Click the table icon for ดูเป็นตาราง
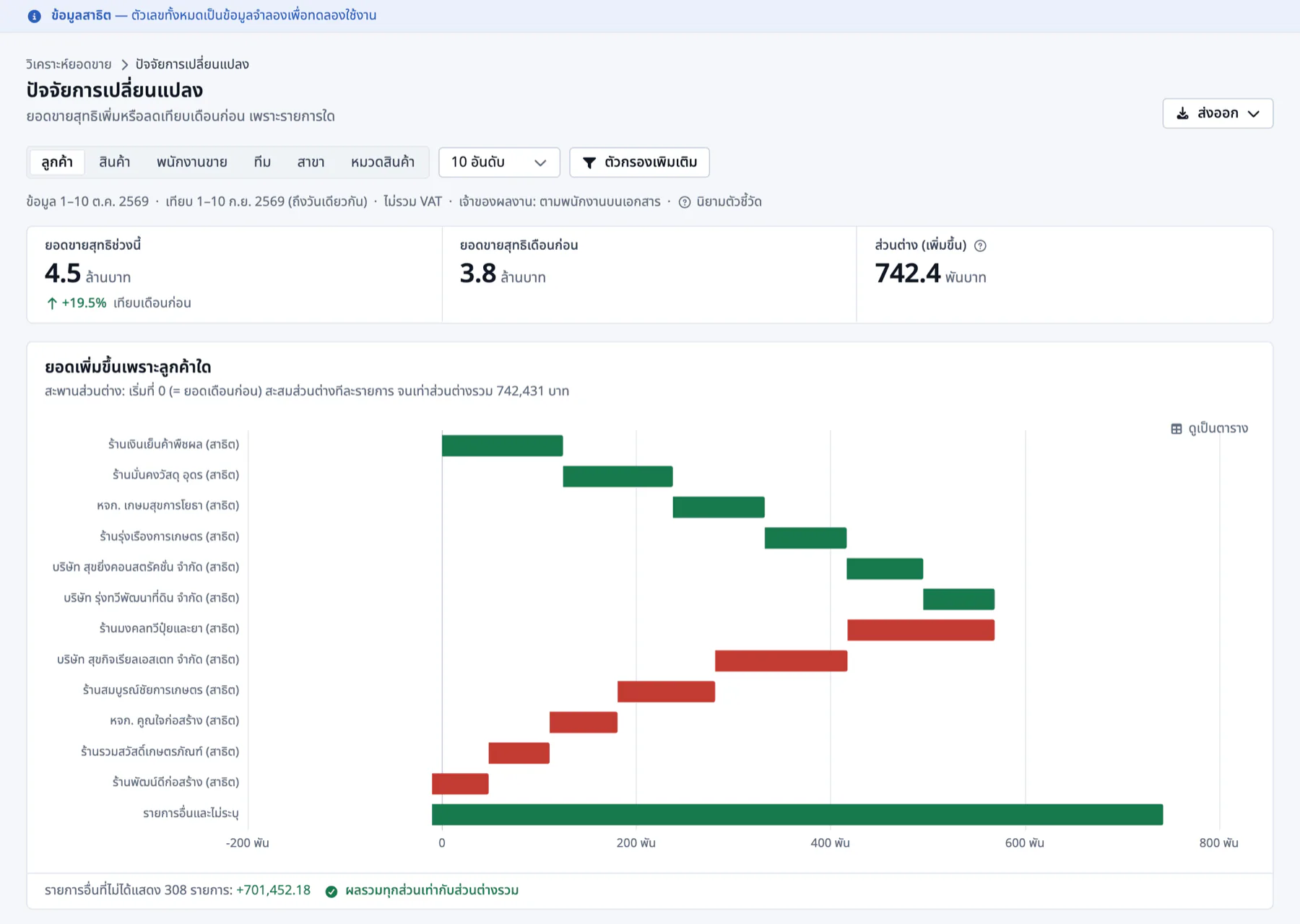This screenshot has width=1300, height=924. tap(1176, 429)
